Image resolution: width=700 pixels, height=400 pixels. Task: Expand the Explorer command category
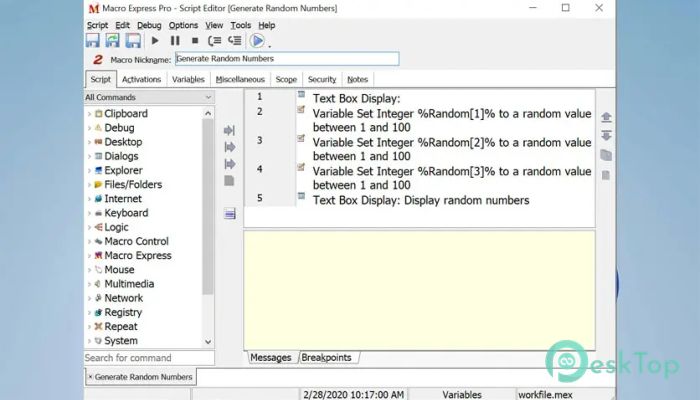(89, 171)
